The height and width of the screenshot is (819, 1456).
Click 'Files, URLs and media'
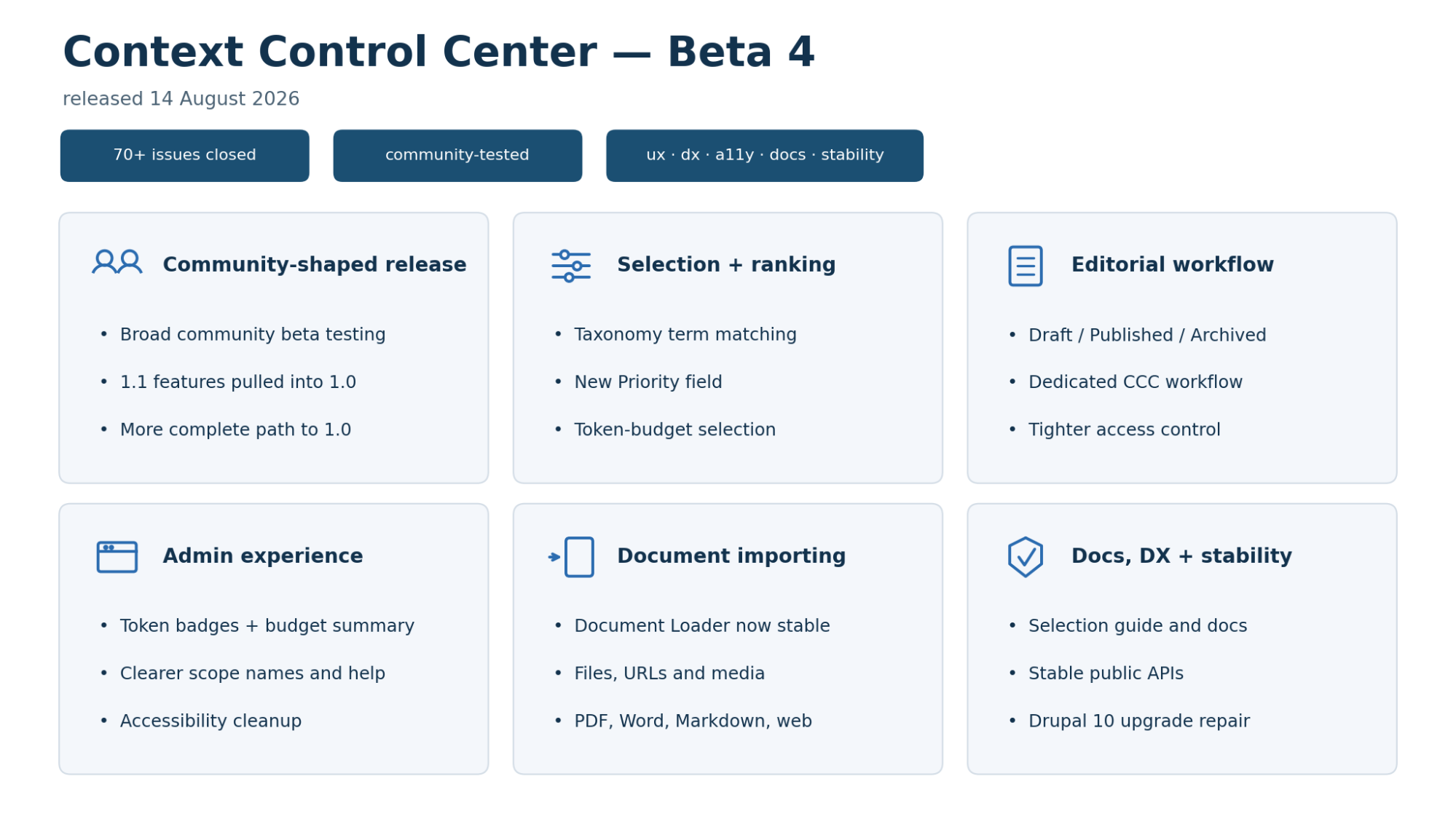point(669,673)
